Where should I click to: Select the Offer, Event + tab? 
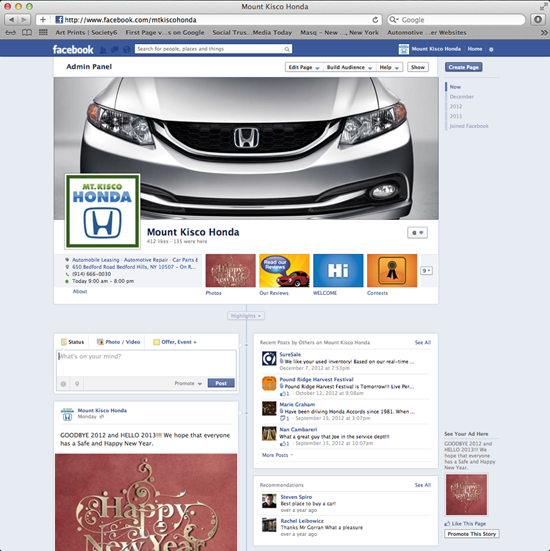click(x=175, y=342)
